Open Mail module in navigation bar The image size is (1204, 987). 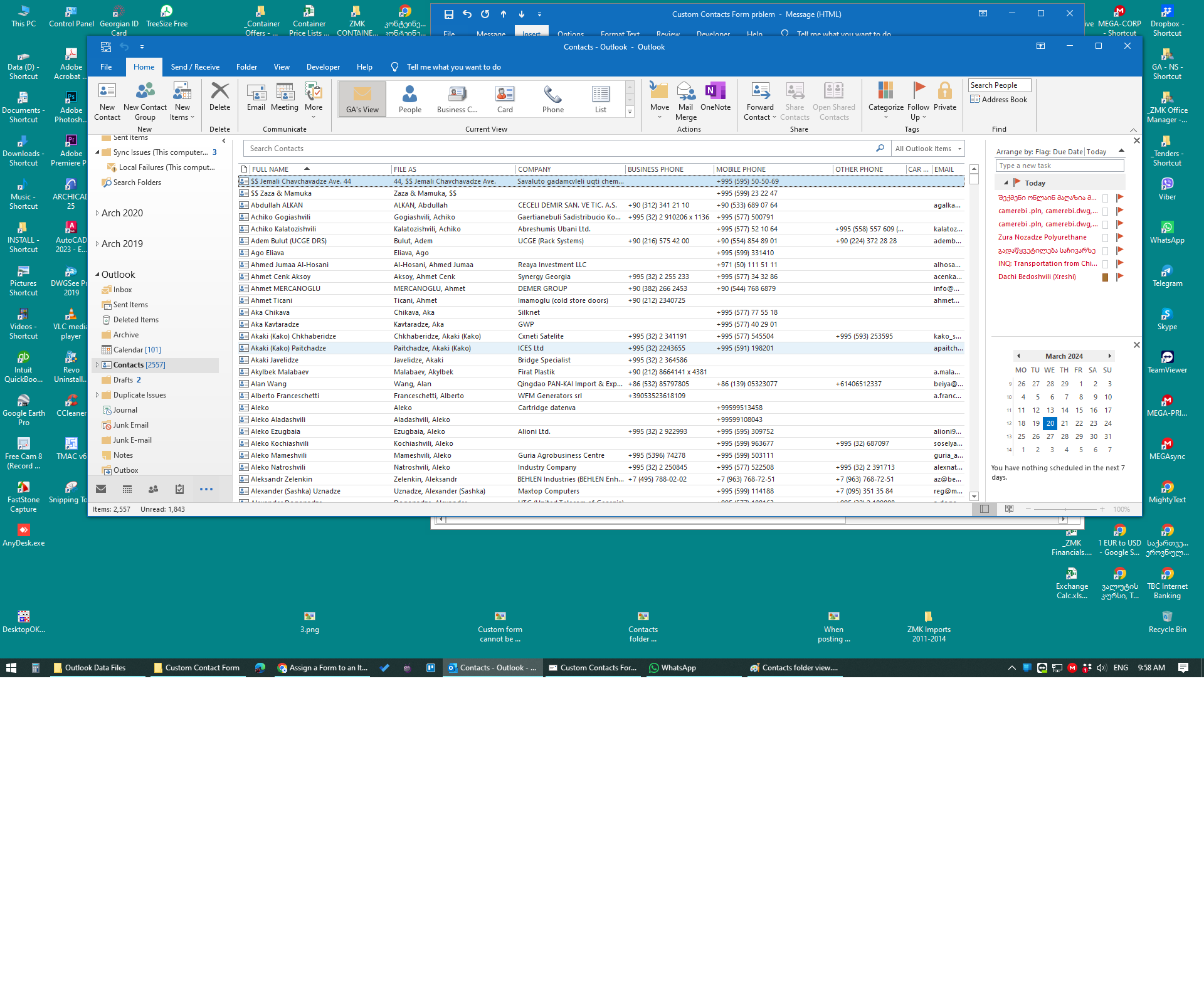click(101, 489)
